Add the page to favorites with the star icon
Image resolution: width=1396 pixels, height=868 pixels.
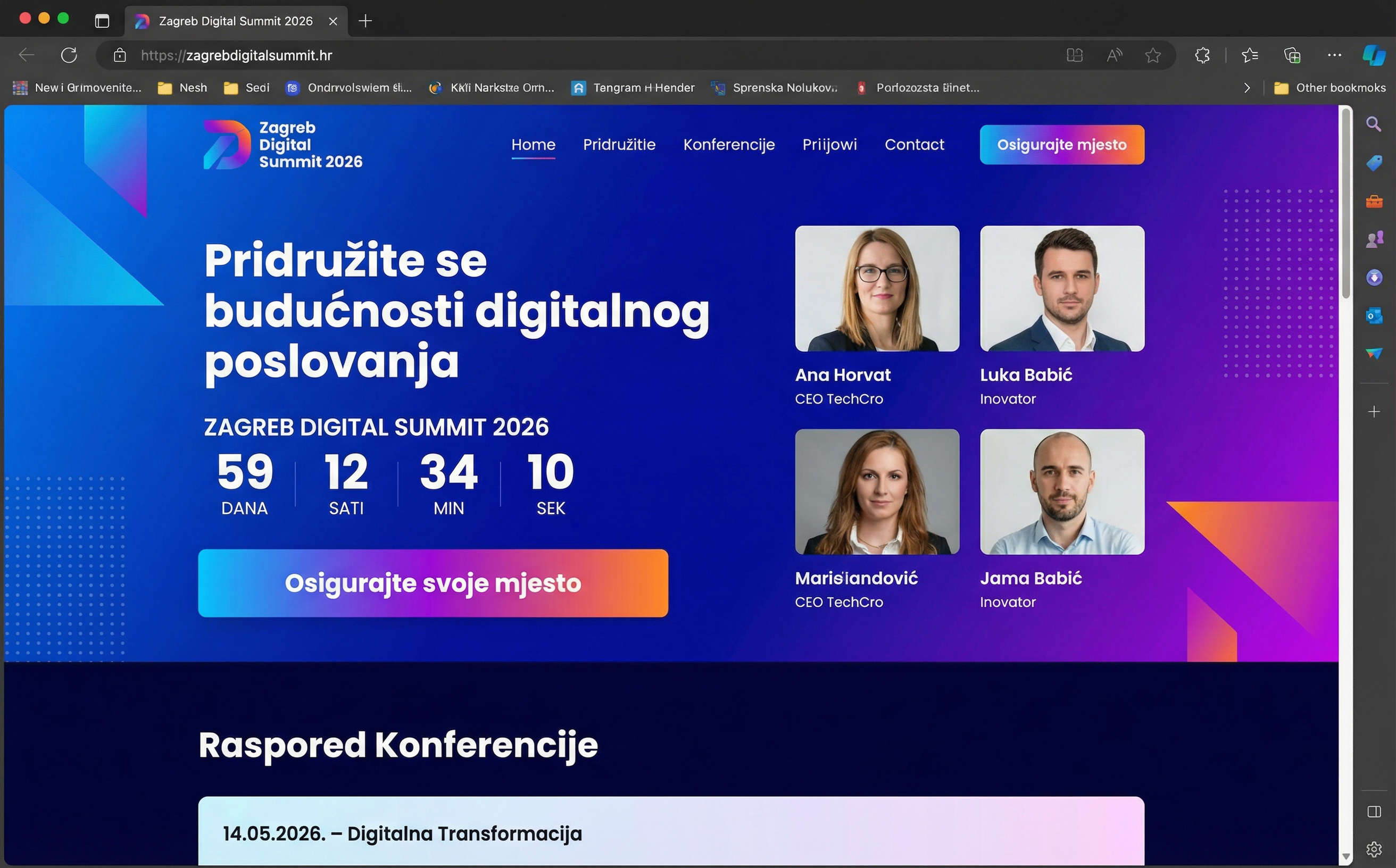[x=1153, y=55]
